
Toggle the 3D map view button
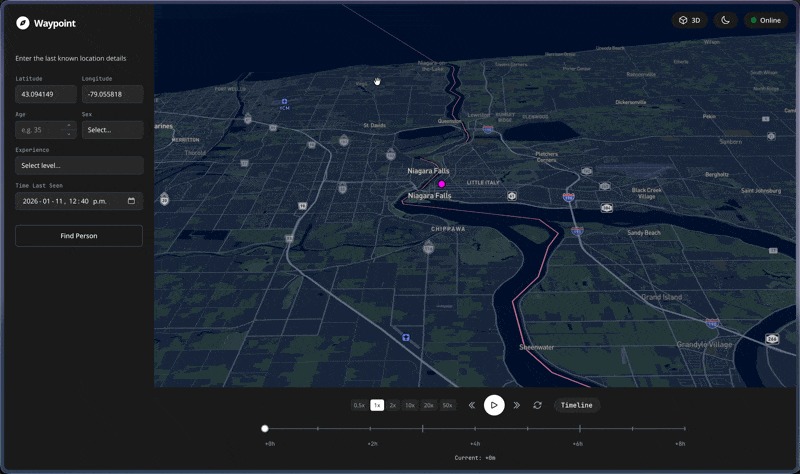point(689,20)
